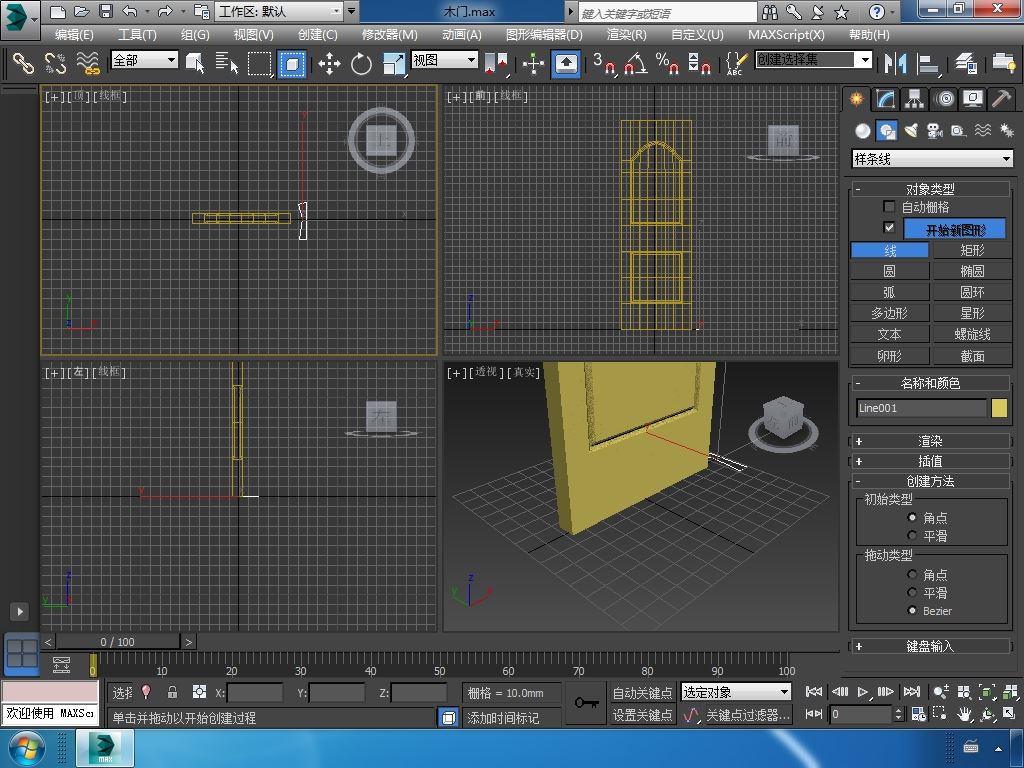This screenshot has width=1024, height=768.
Task: Select the Lights category icon
Action: (911, 131)
